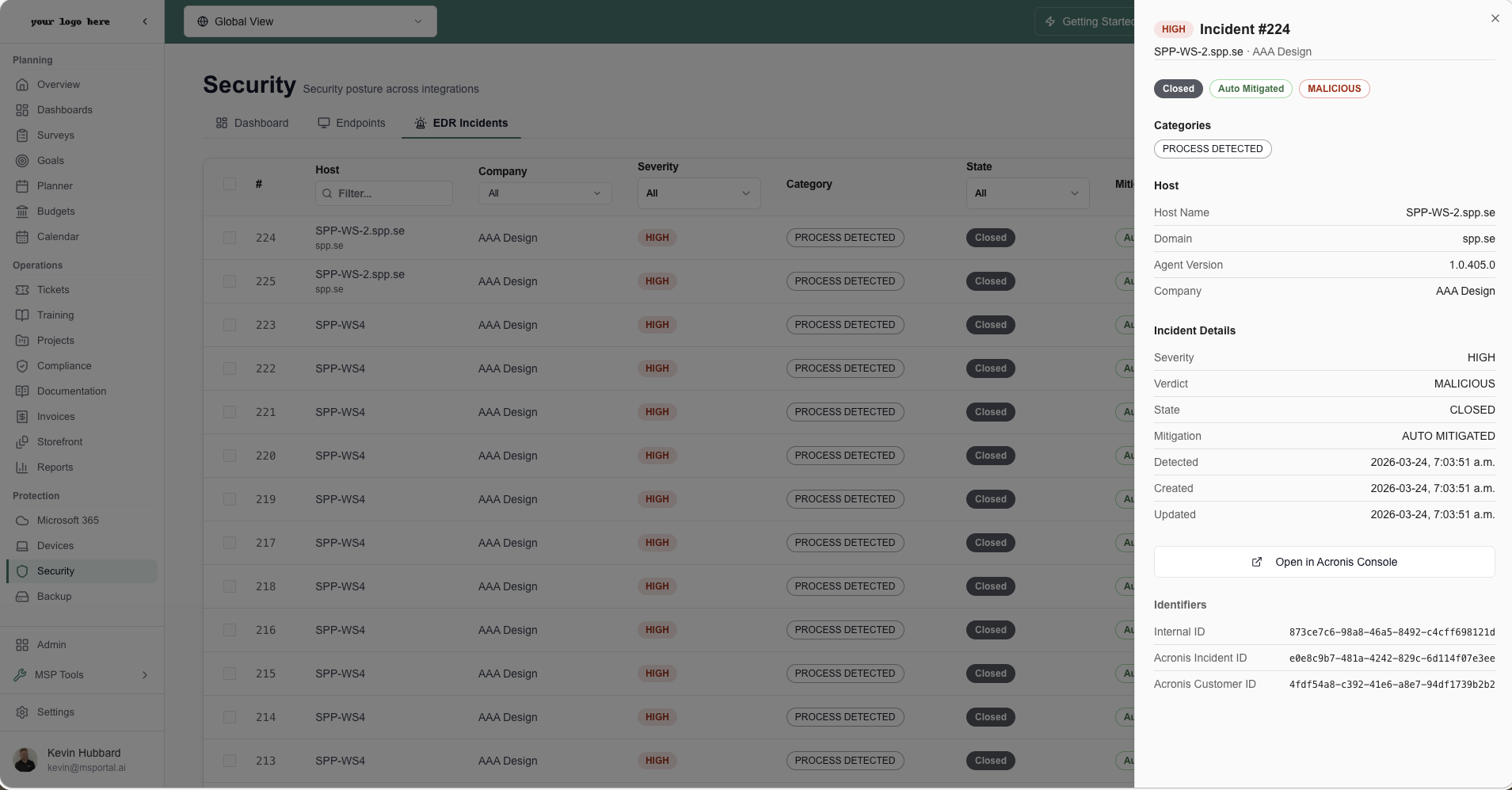1512x790 pixels.
Task: Click Open in Acronis Console button
Action: [x=1323, y=562]
